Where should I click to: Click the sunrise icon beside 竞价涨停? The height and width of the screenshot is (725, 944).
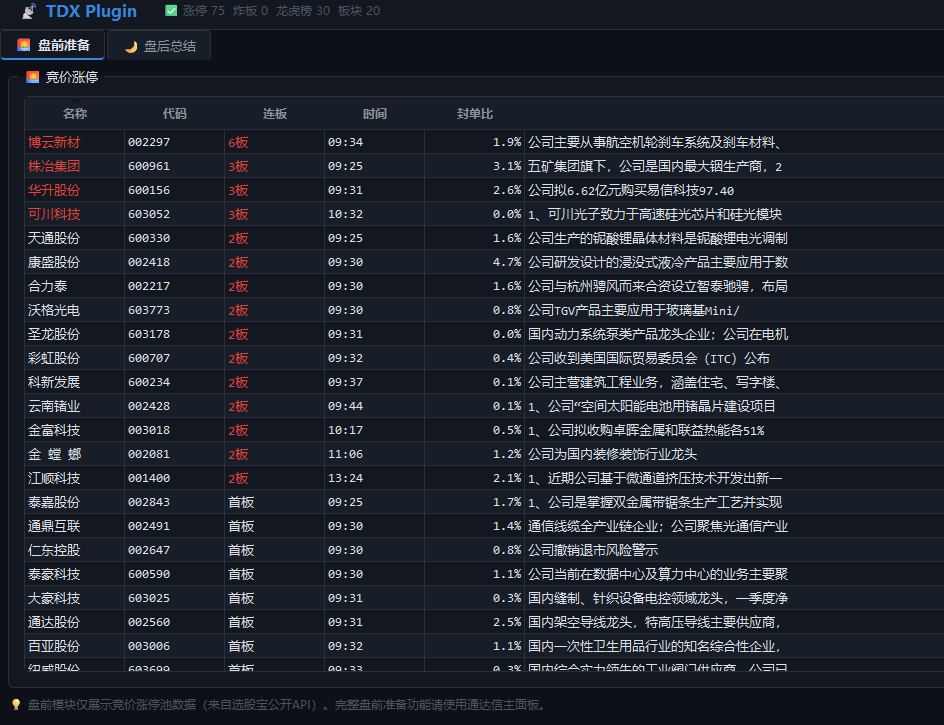pyautogui.click(x=33, y=77)
